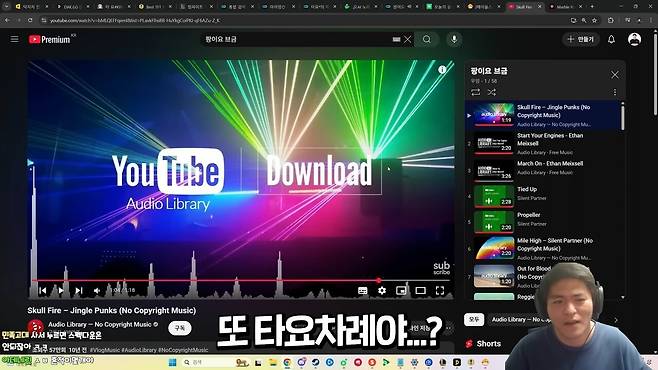
Task: Toggle subtitles in the player
Action: 363,290
